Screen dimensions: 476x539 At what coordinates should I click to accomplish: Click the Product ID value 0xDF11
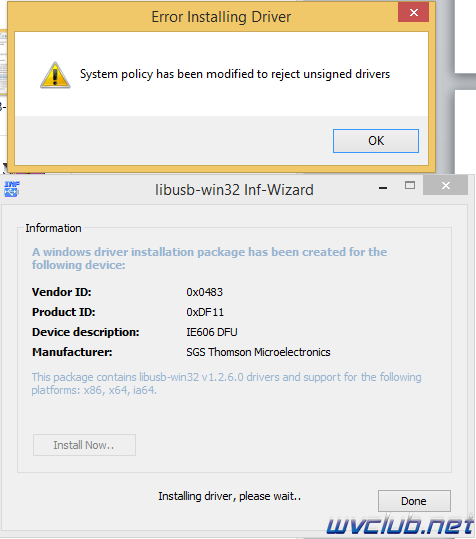pyautogui.click(x=205, y=312)
